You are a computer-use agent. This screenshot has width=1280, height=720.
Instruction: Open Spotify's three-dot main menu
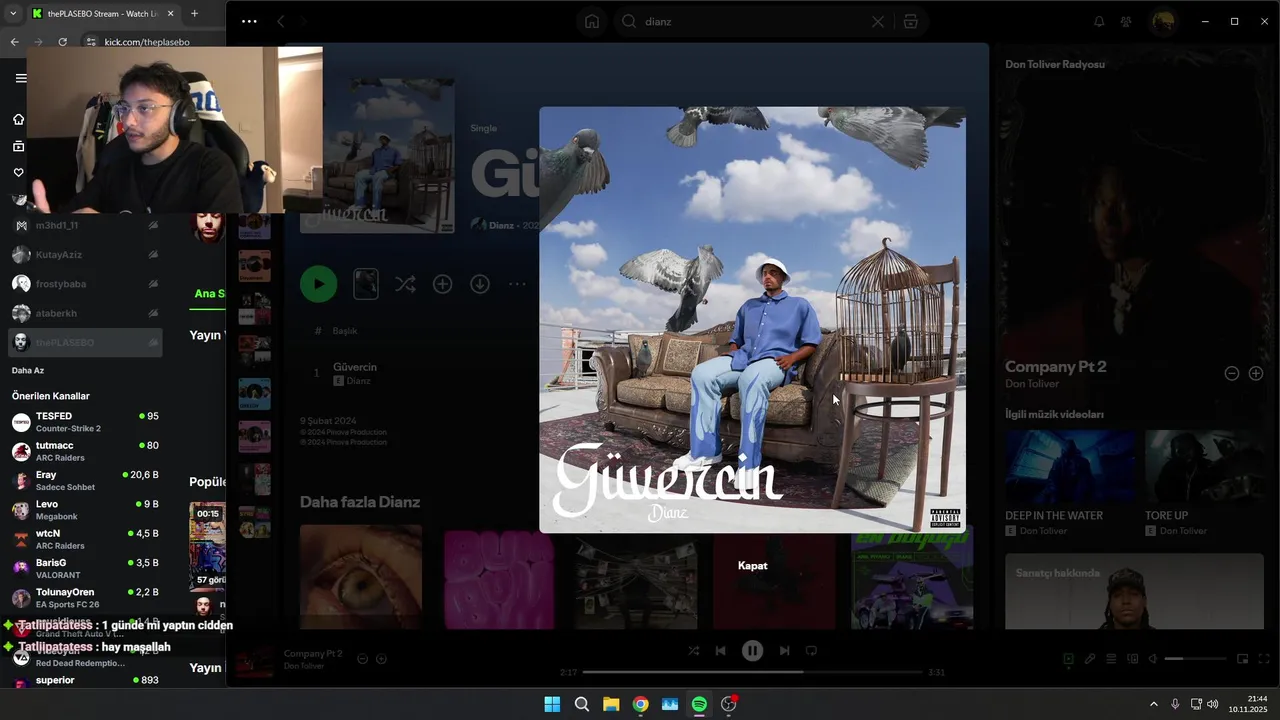[249, 21]
